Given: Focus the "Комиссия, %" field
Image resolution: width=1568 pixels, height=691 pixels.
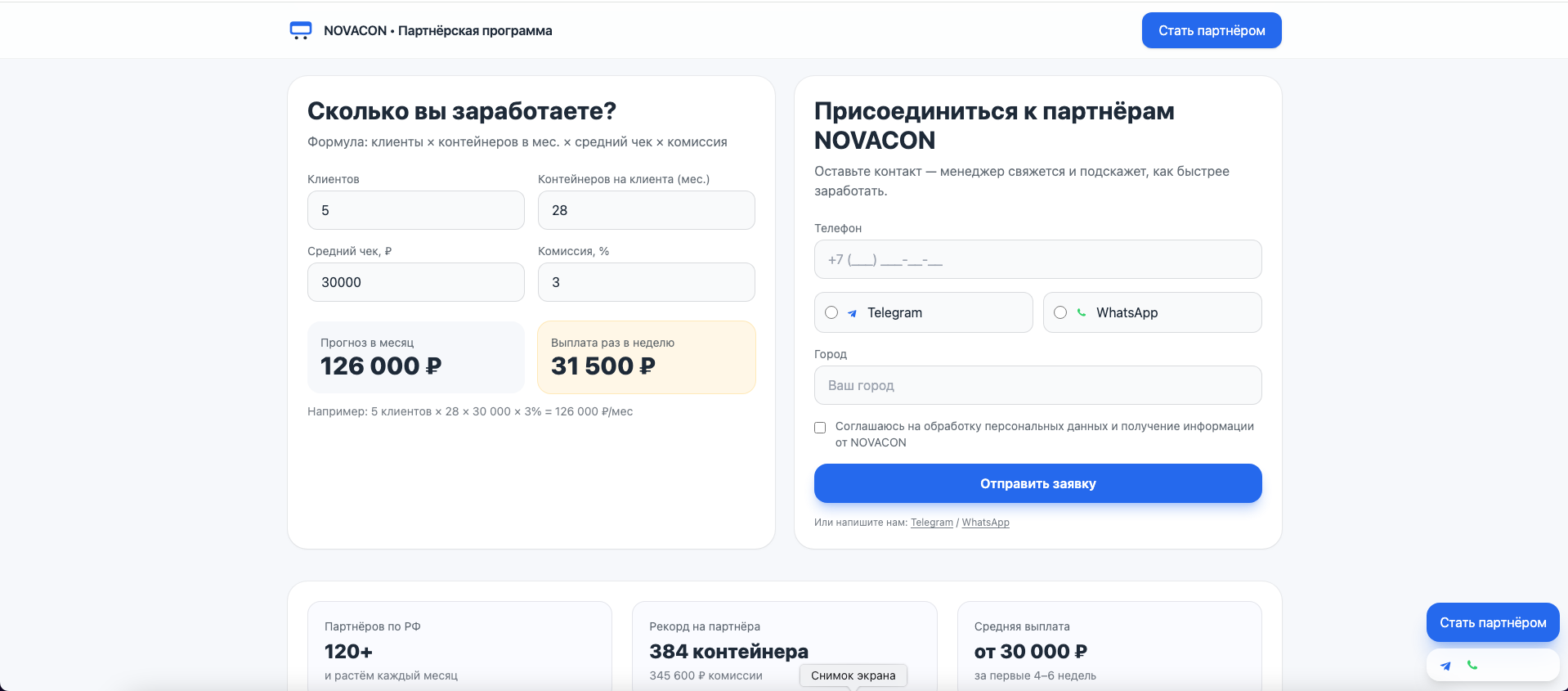Looking at the screenshot, I should click(646, 282).
